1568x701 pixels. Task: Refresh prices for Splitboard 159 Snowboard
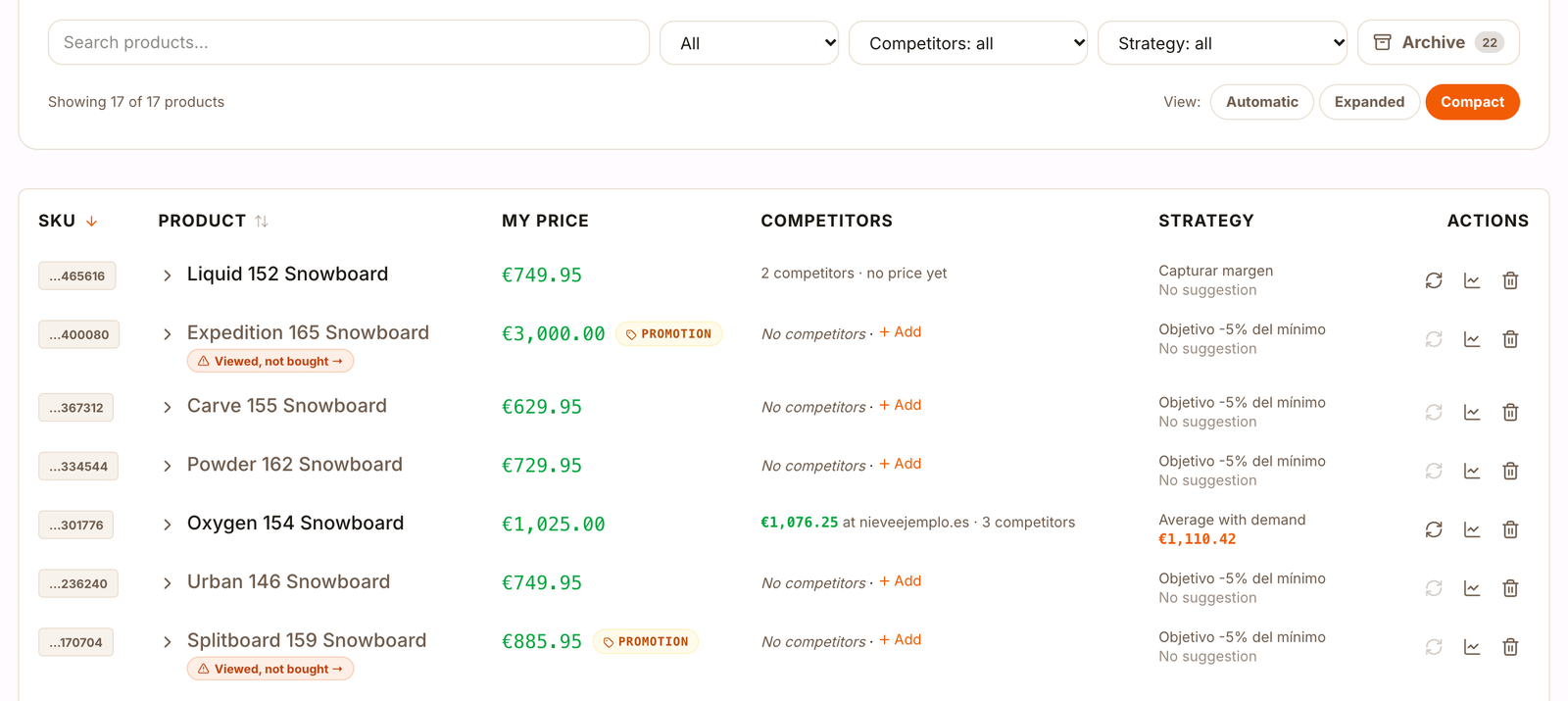1434,647
